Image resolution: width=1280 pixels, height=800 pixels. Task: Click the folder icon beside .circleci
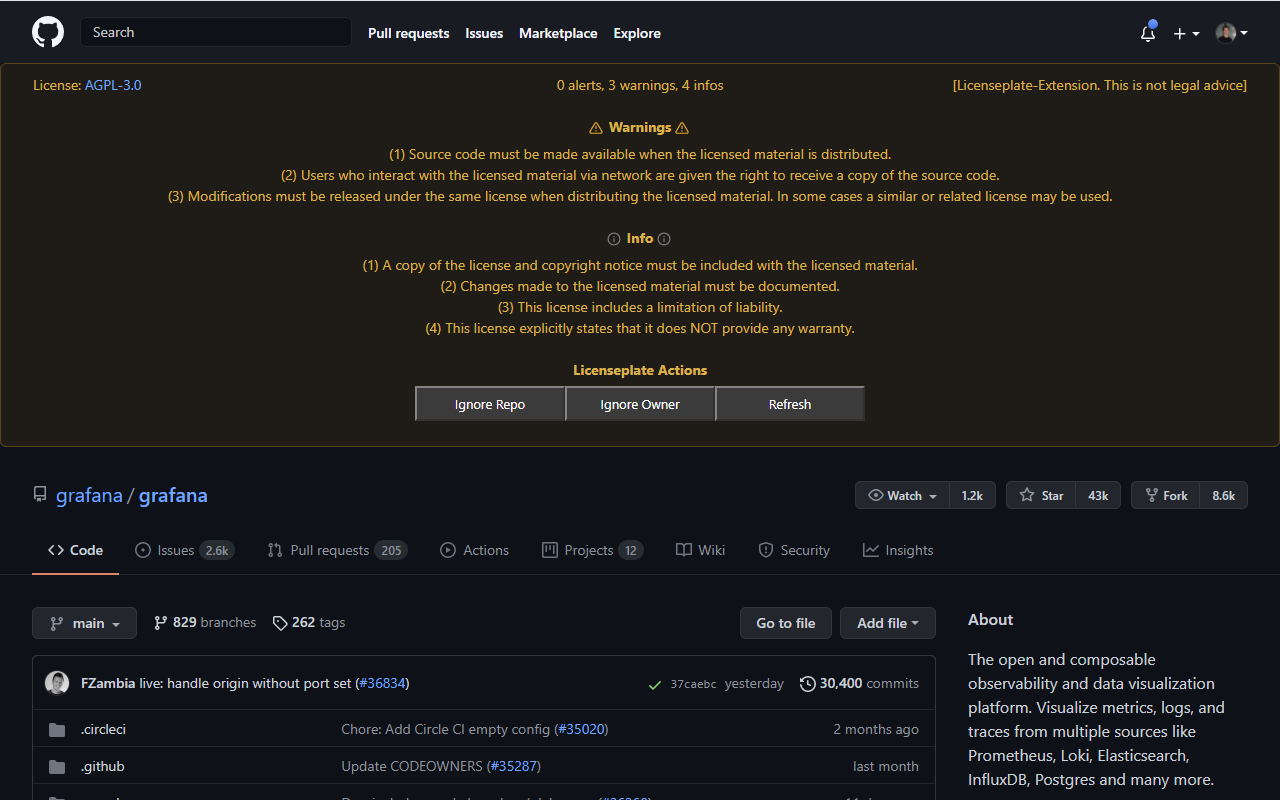57,730
